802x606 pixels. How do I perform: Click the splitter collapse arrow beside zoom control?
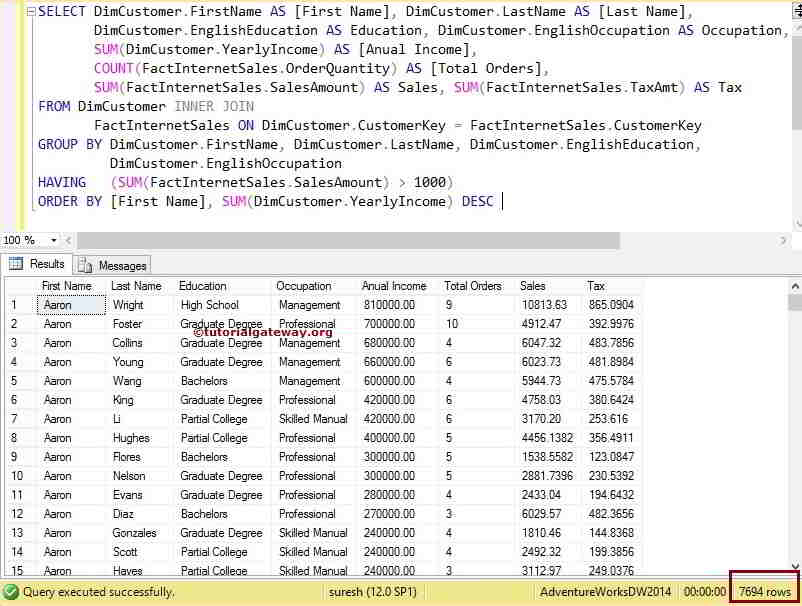point(67,240)
